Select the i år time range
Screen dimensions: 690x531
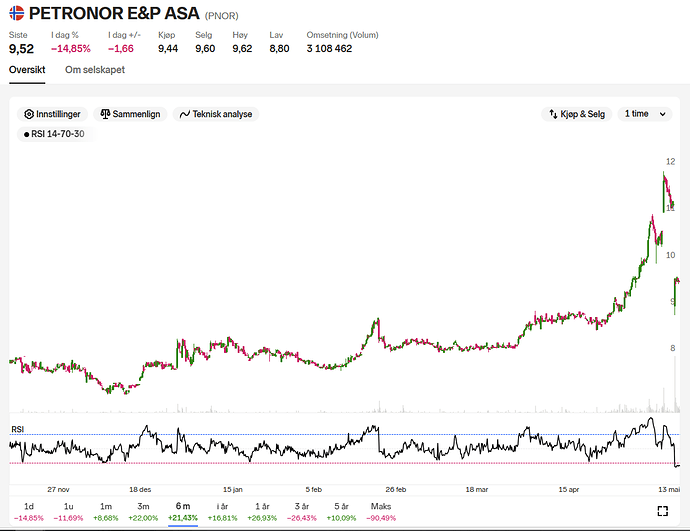click(x=222, y=512)
